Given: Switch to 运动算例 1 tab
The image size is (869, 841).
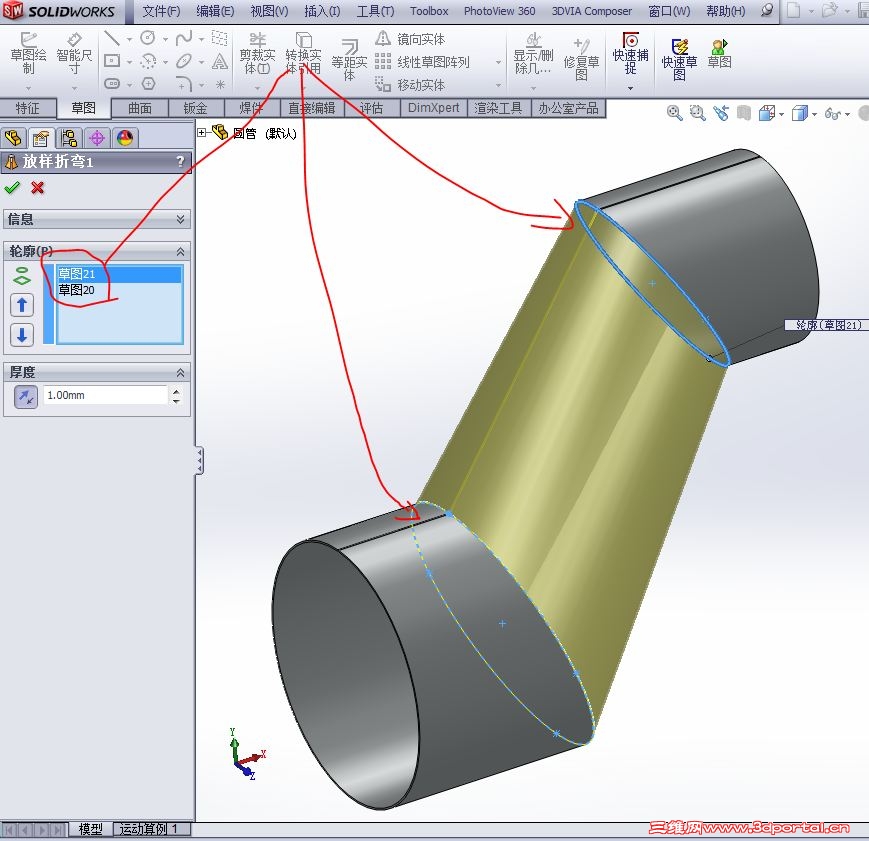Looking at the screenshot, I should click(x=151, y=829).
